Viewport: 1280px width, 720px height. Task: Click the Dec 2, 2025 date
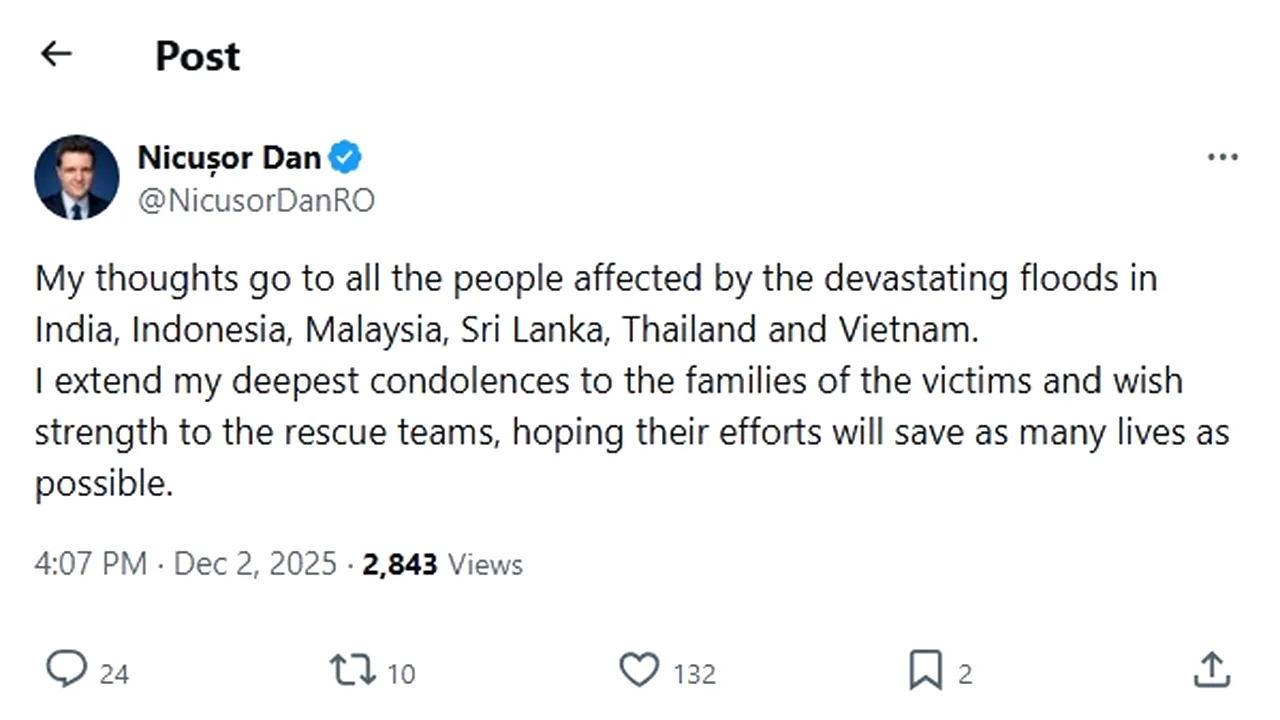(255, 564)
